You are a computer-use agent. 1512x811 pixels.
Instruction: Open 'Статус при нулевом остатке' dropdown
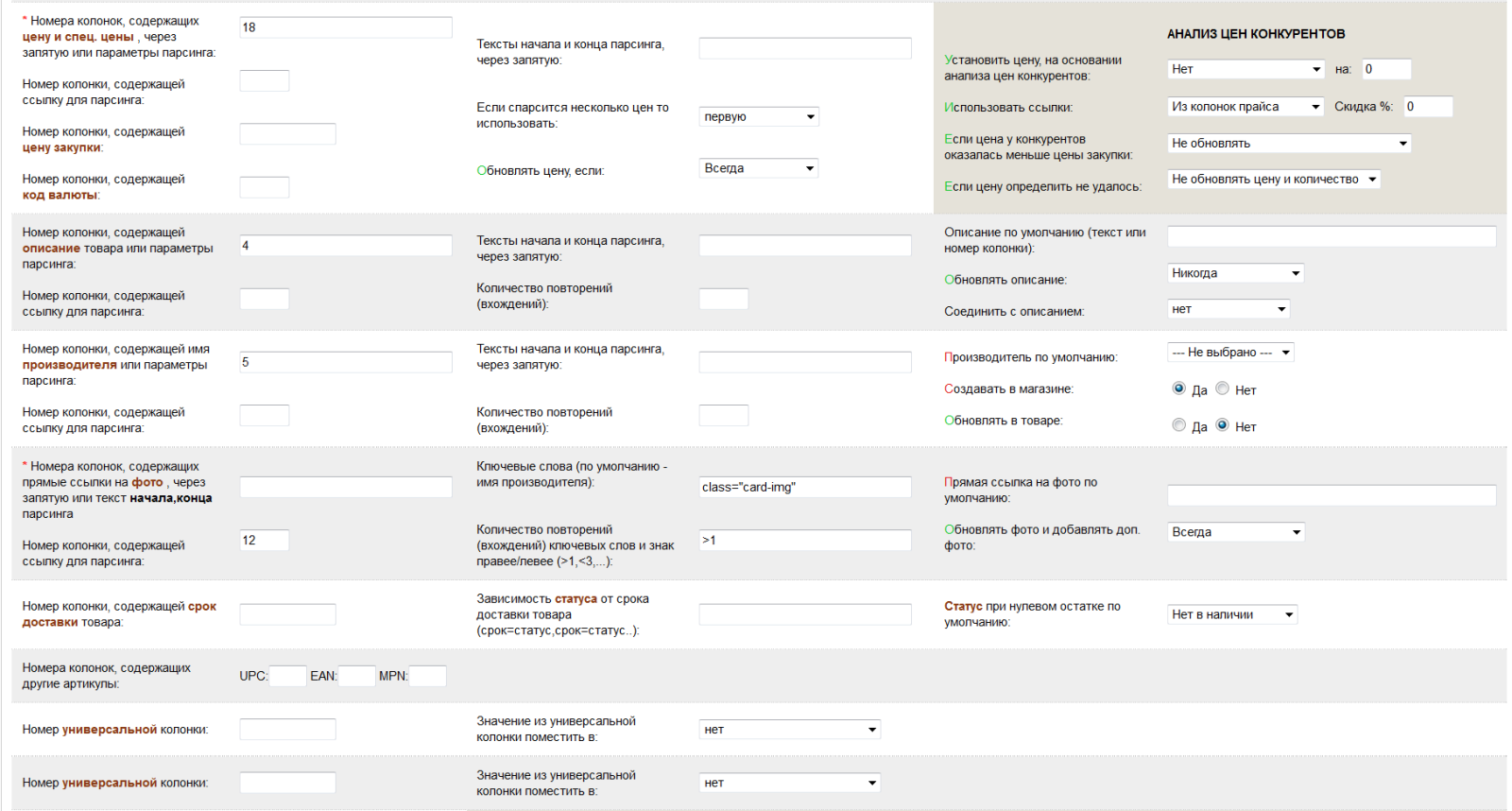tap(1232, 614)
